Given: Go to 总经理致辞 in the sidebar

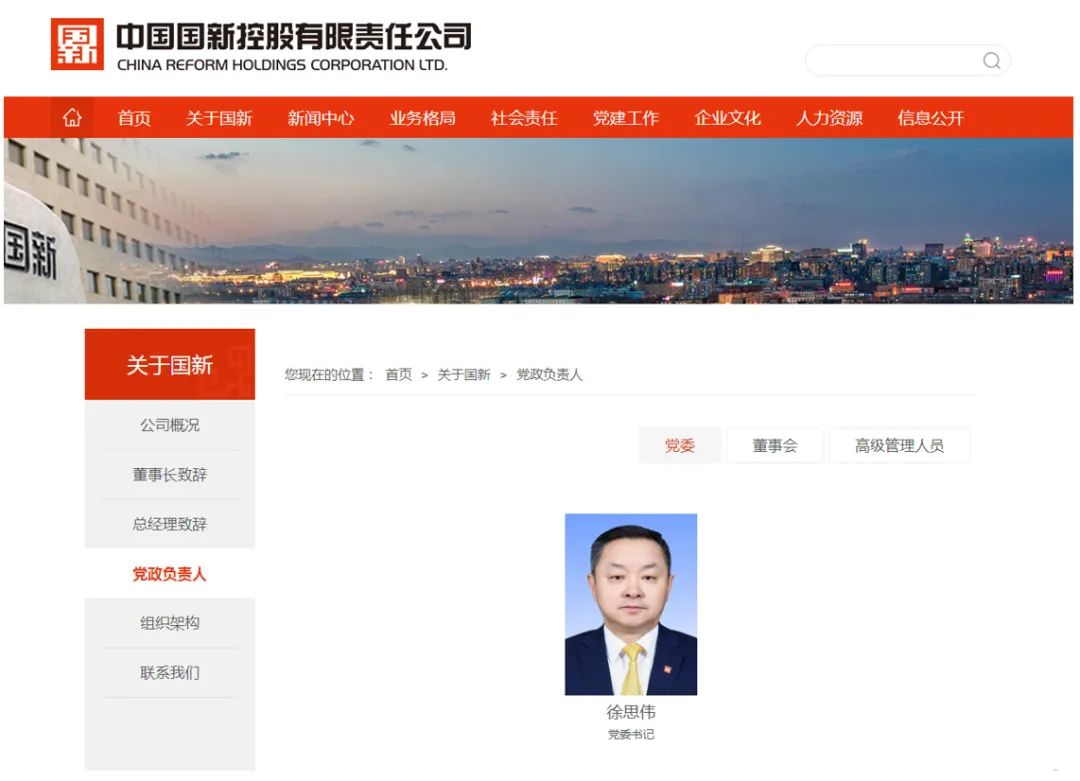Looking at the screenshot, I should (x=170, y=524).
